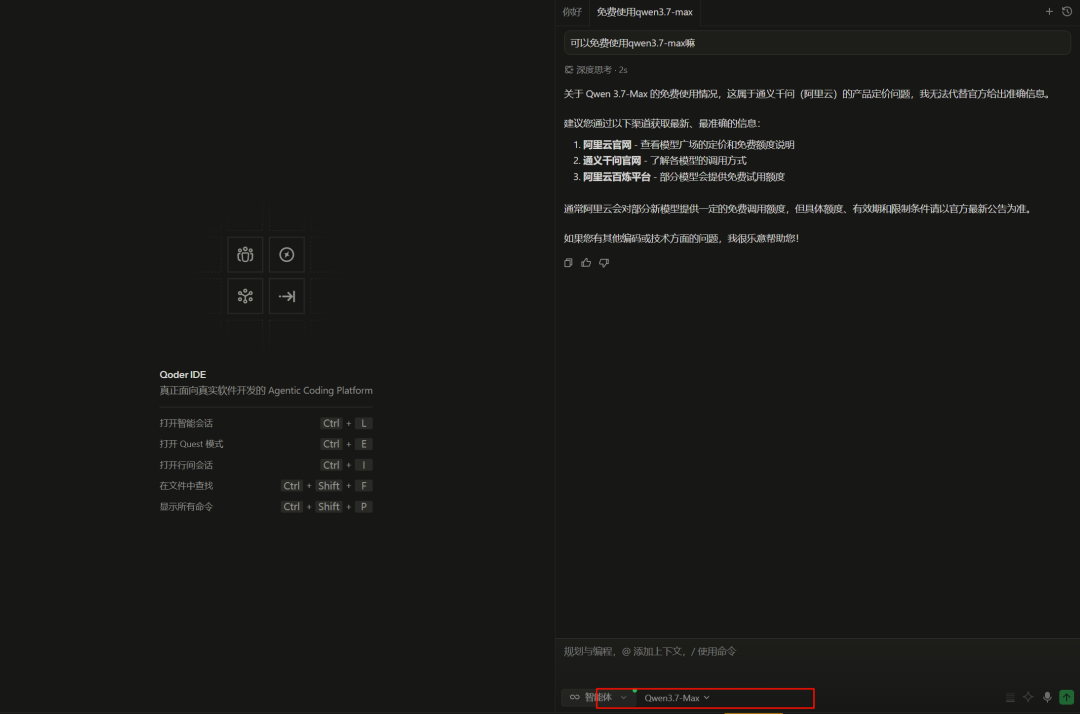Open chat history clock icon
This screenshot has height=714, width=1080.
coord(1067,12)
